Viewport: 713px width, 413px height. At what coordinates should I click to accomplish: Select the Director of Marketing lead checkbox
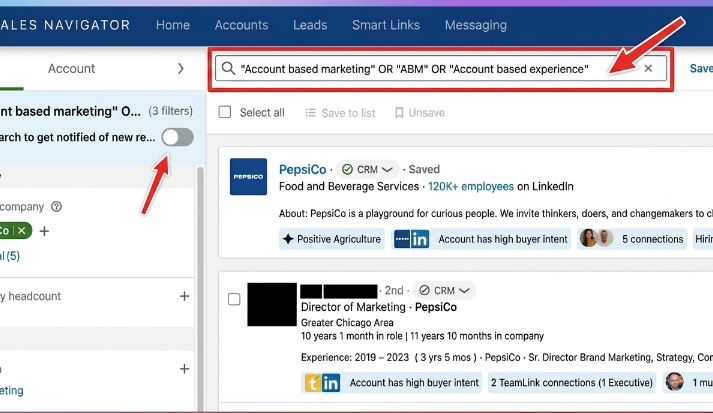[x=234, y=299]
